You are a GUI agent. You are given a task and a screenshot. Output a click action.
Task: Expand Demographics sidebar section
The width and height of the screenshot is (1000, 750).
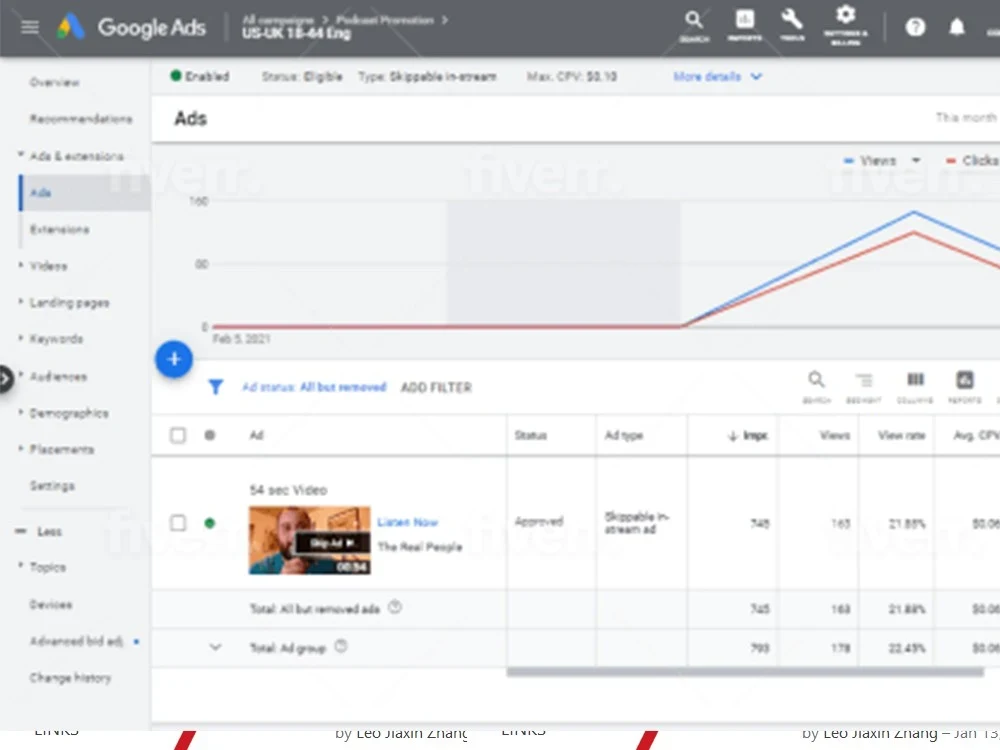coord(20,412)
